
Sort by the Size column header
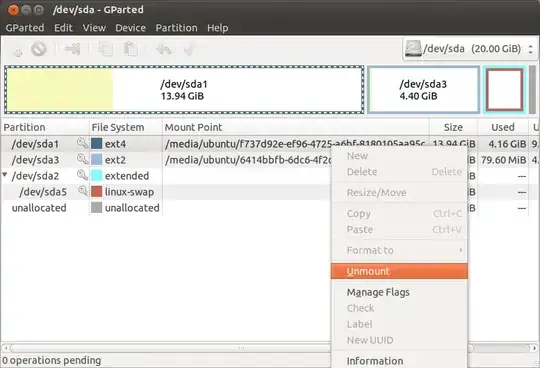[x=453, y=127]
